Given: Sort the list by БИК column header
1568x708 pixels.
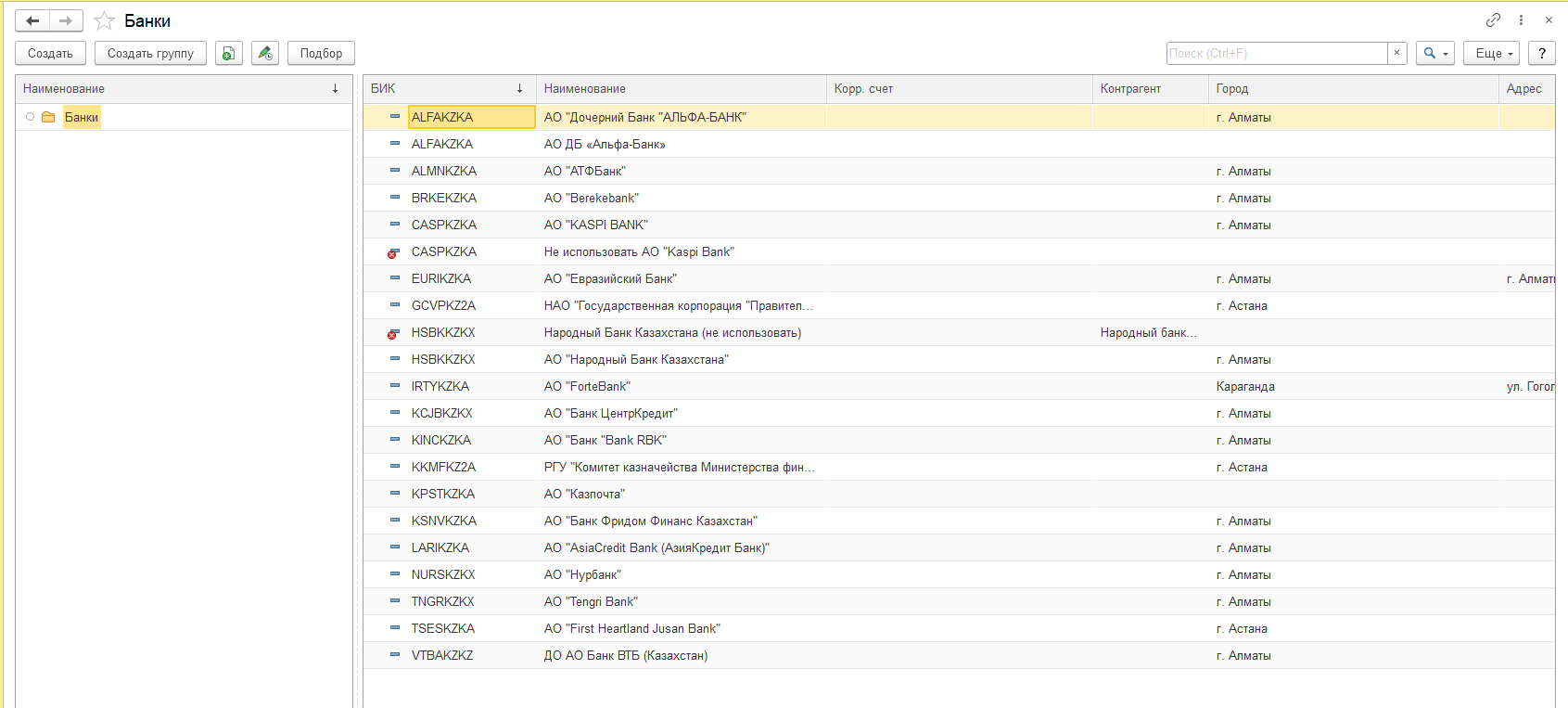Looking at the screenshot, I should point(449,89).
